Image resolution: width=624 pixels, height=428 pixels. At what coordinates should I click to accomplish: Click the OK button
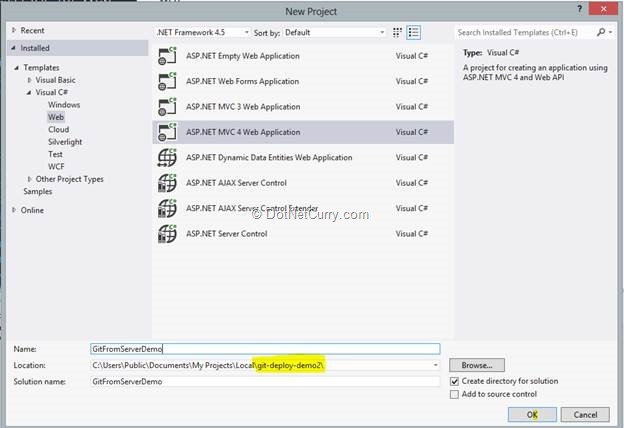[532, 414]
